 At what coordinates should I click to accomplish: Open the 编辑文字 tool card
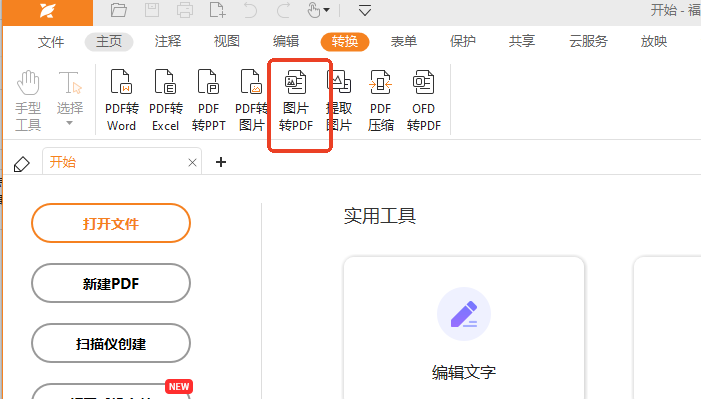coord(464,327)
